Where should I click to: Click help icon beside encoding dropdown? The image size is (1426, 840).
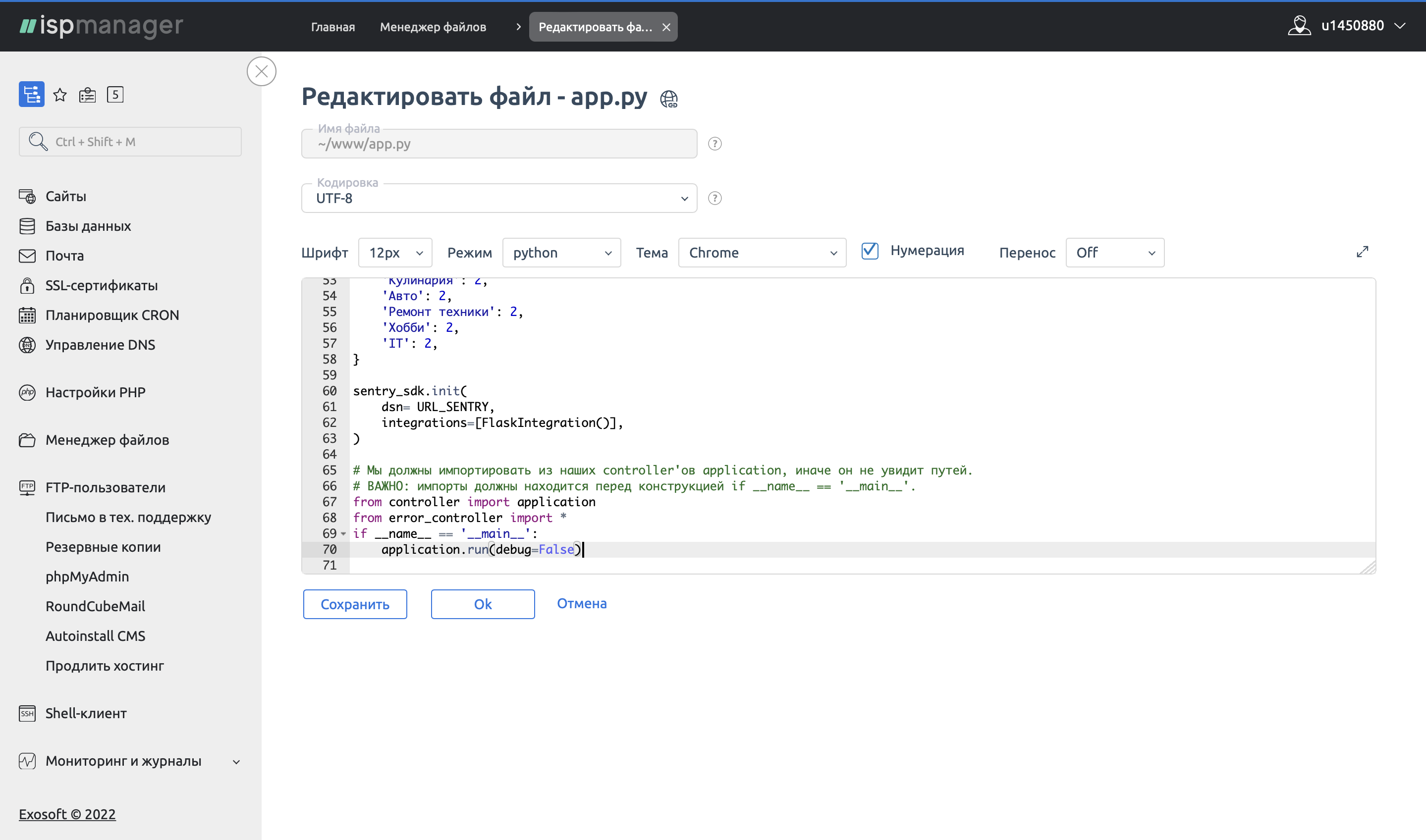(714, 198)
